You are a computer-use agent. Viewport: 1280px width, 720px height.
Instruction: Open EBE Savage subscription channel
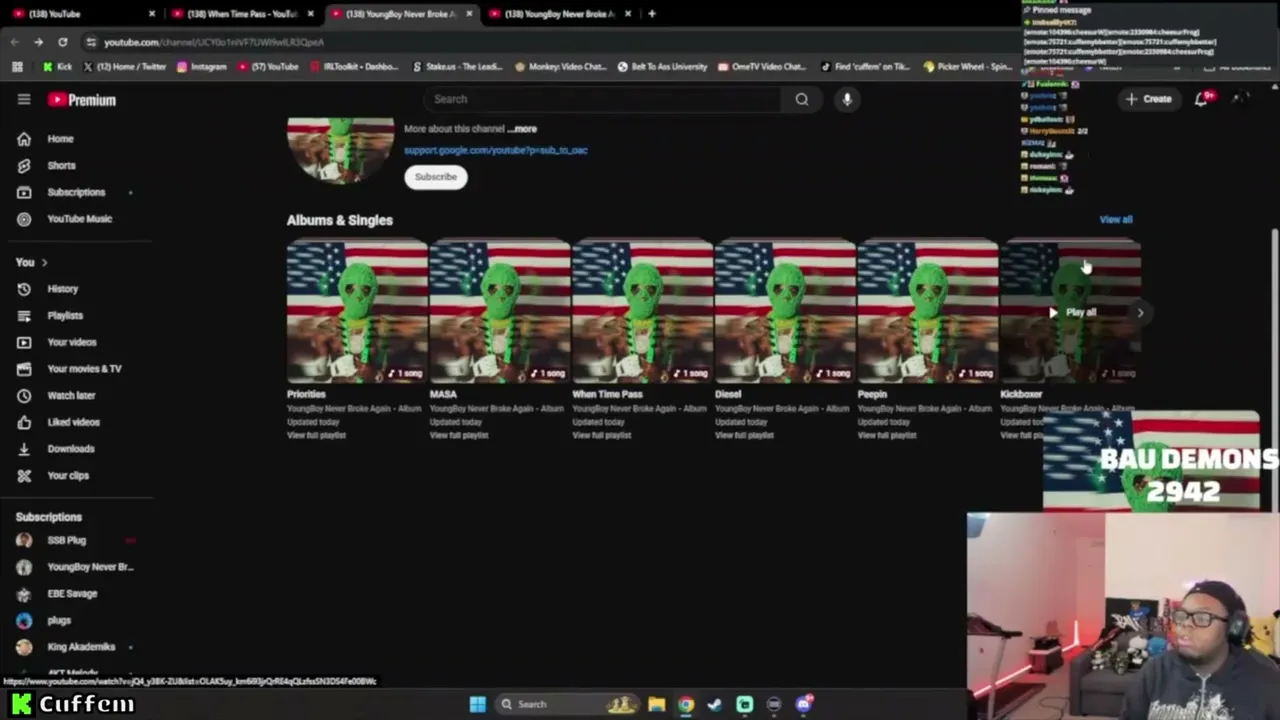(72, 594)
